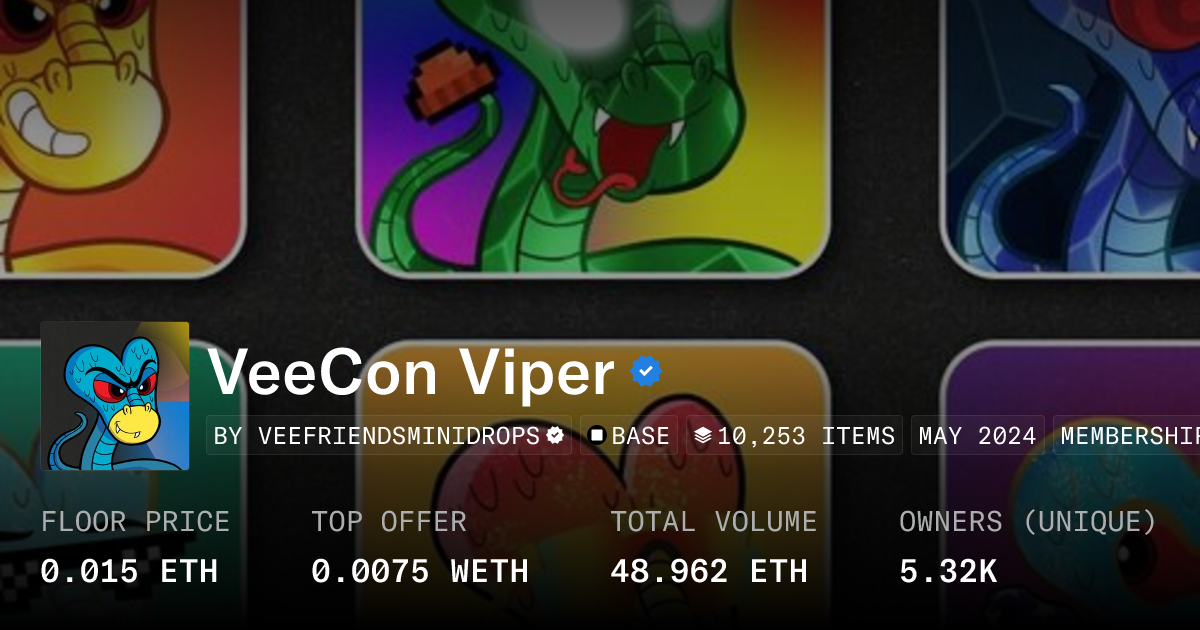This screenshot has height=630, width=1200.
Task: Select the BASE chain tag
Action: coord(629,436)
